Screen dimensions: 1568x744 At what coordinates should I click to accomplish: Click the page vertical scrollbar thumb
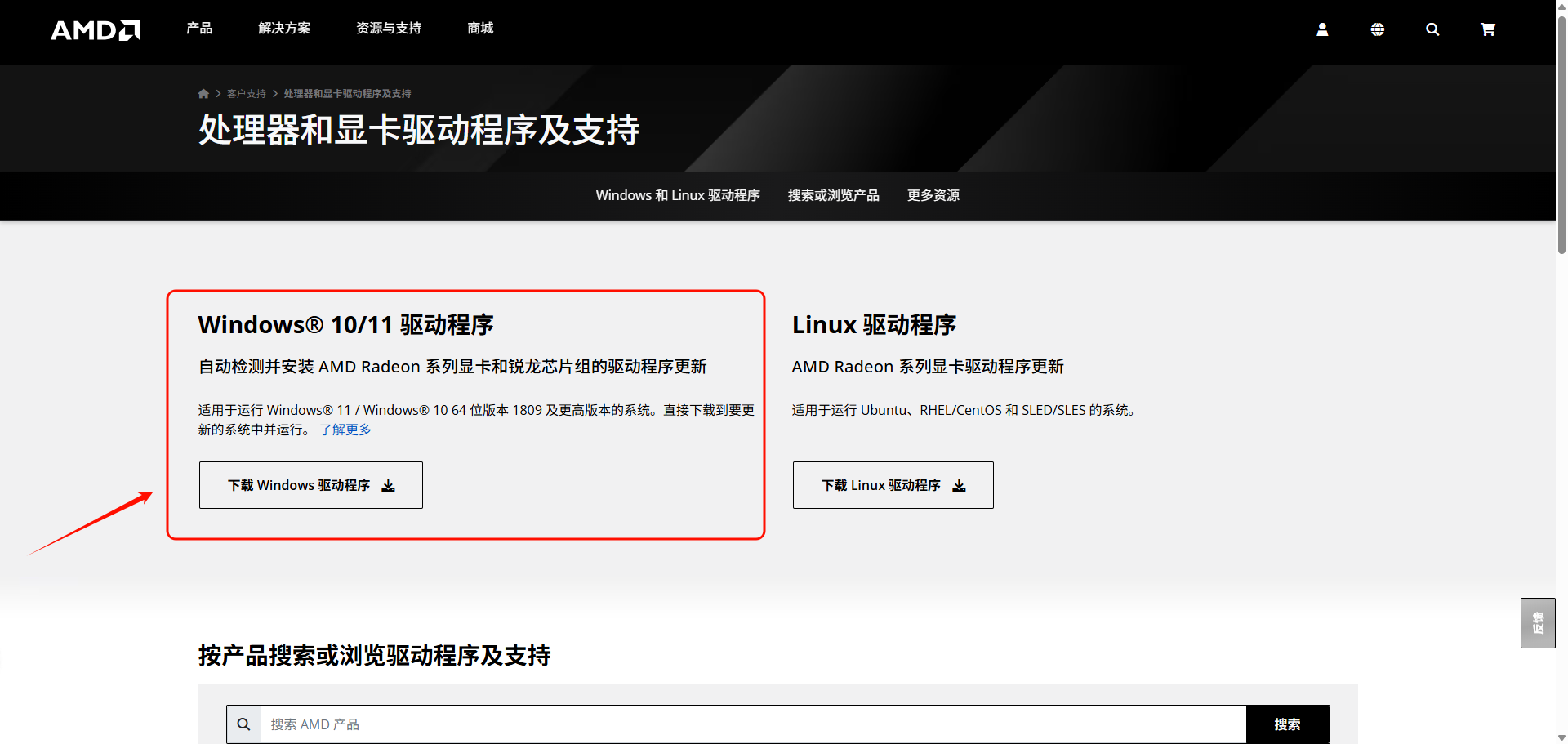point(1561,135)
